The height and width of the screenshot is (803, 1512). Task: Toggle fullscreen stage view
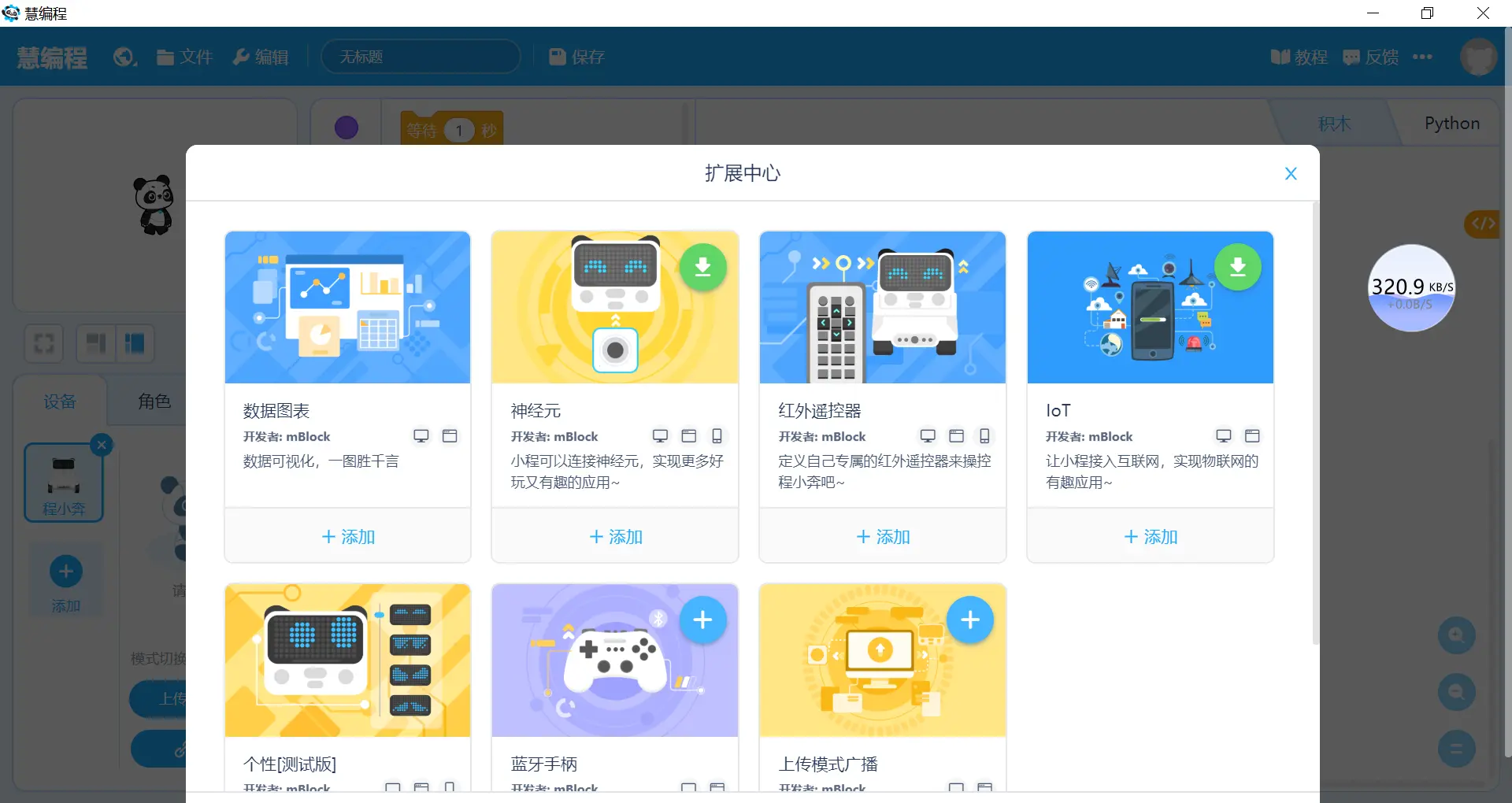click(x=44, y=343)
